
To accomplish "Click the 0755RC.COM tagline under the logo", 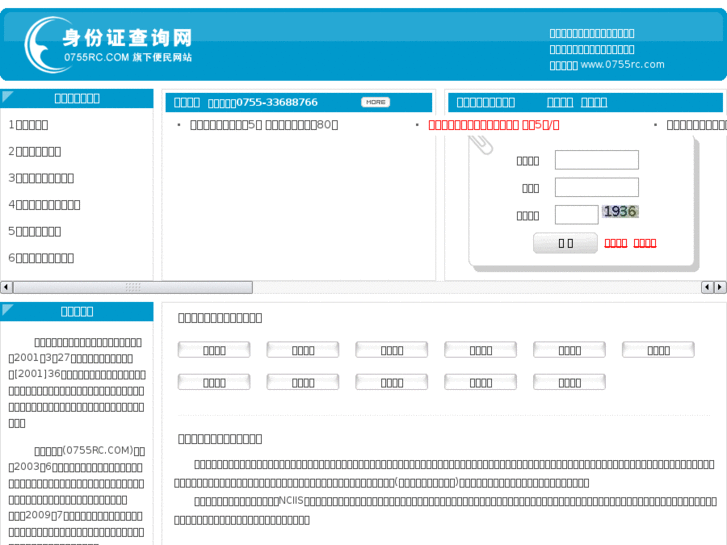I will 128,58.
